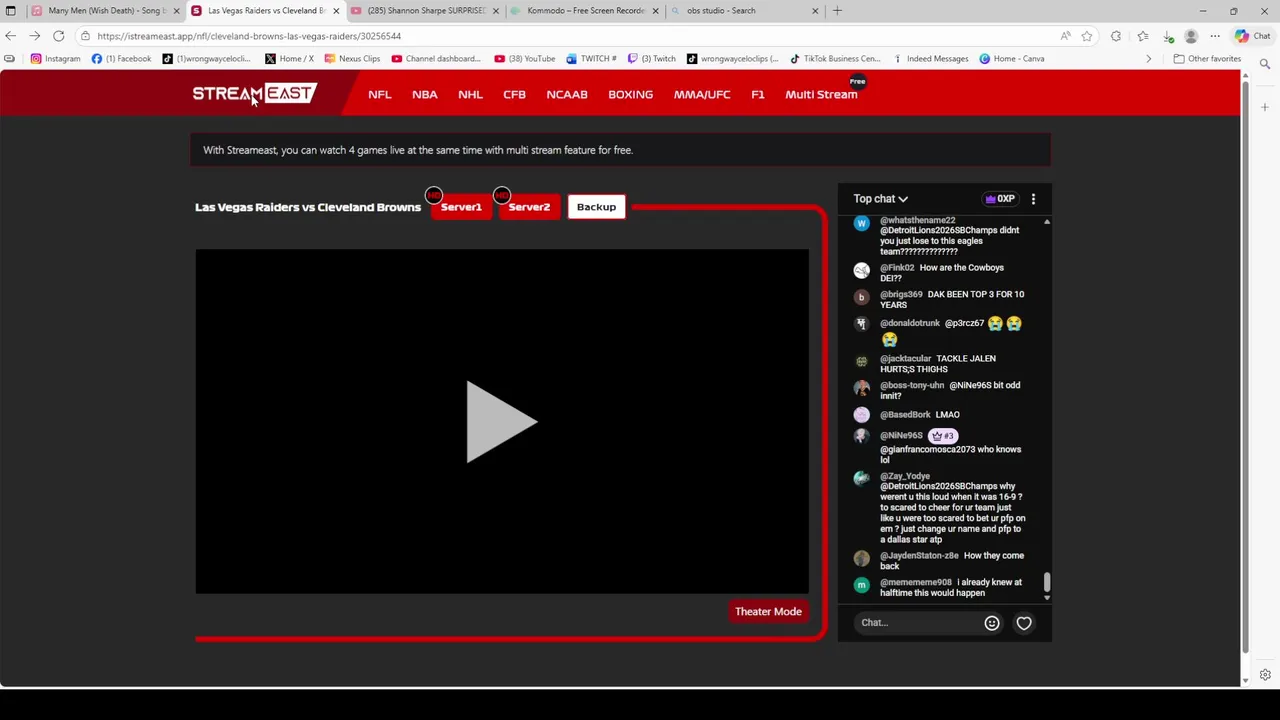This screenshot has width=1280, height=720.
Task: Enable Theater Mode
Action: [768, 611]
